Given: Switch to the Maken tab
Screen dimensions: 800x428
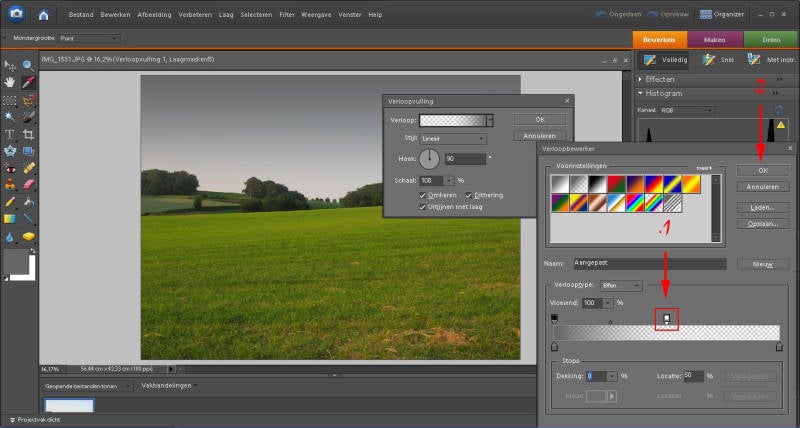Looking at the screenshot, I should [714, 40].
